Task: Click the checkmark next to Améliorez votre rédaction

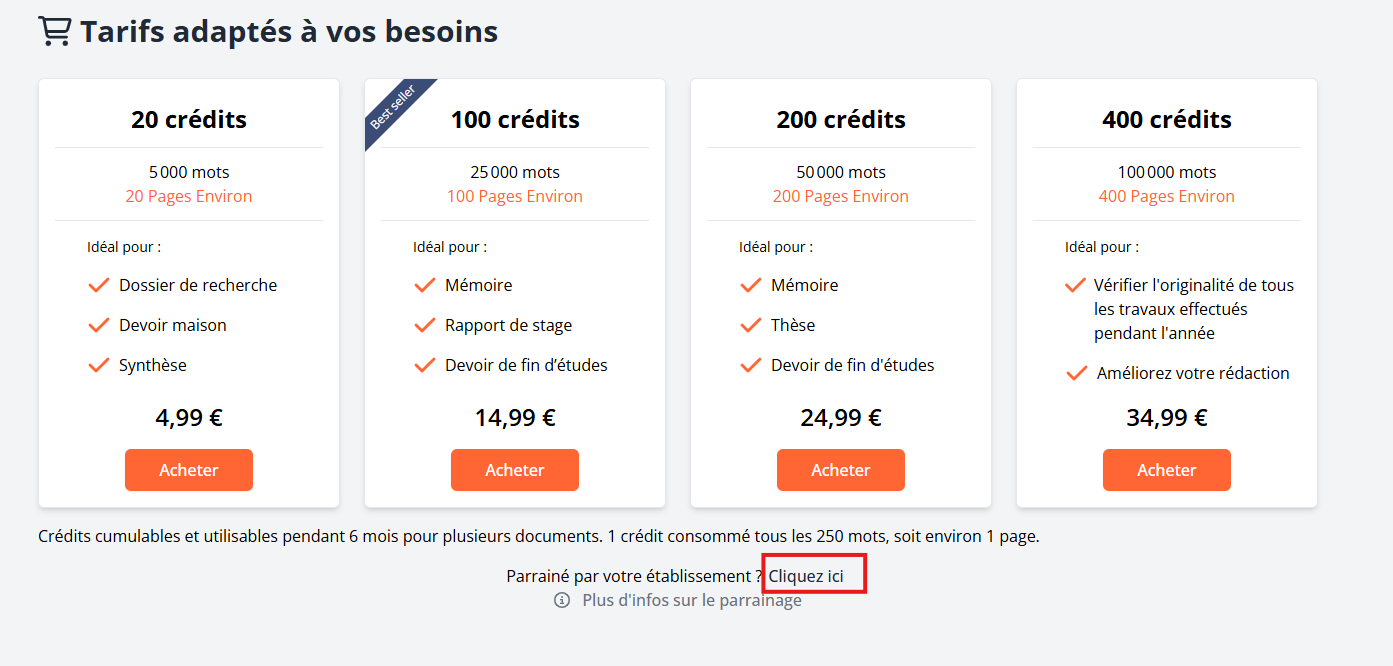Action: (x=1076, y=373)
